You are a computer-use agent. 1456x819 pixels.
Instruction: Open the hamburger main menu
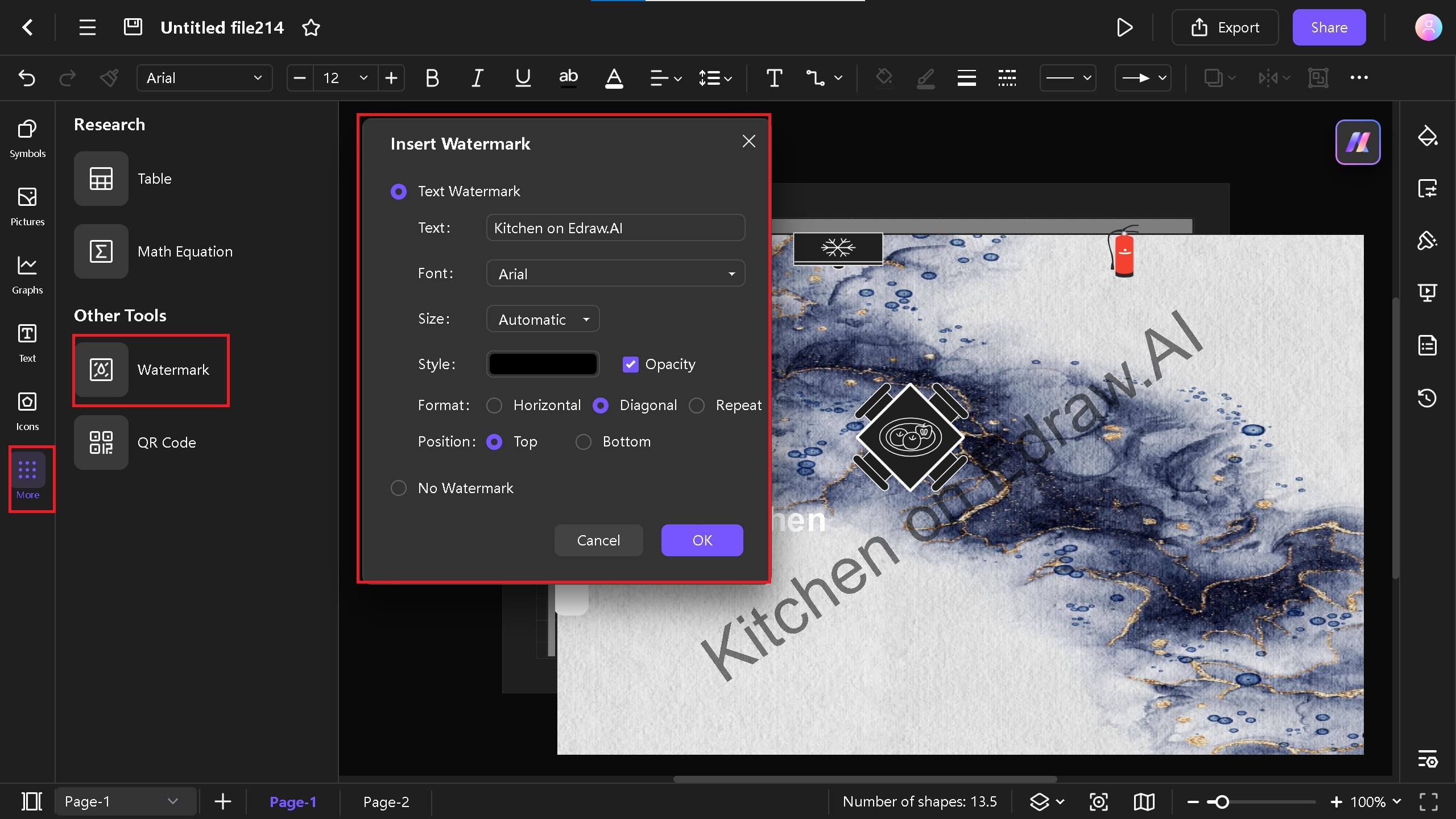click(87, 27)
